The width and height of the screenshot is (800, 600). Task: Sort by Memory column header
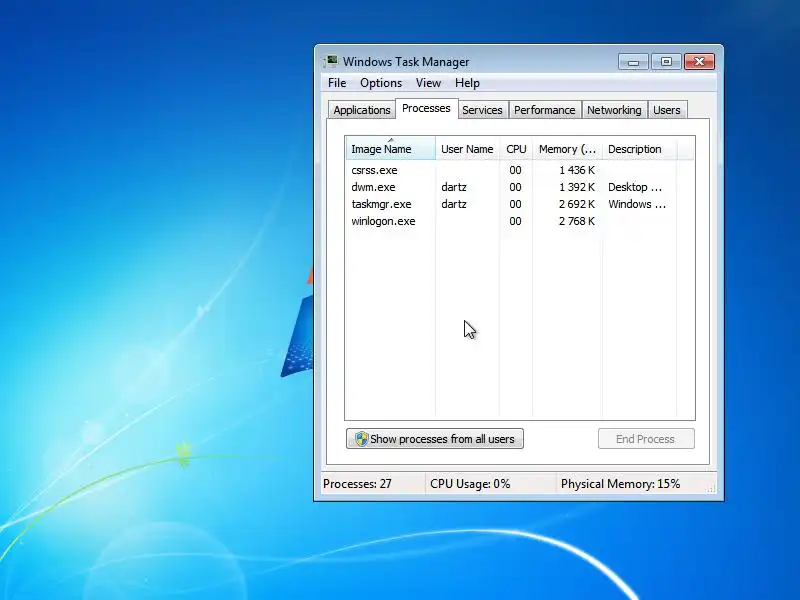pos(567,148)
